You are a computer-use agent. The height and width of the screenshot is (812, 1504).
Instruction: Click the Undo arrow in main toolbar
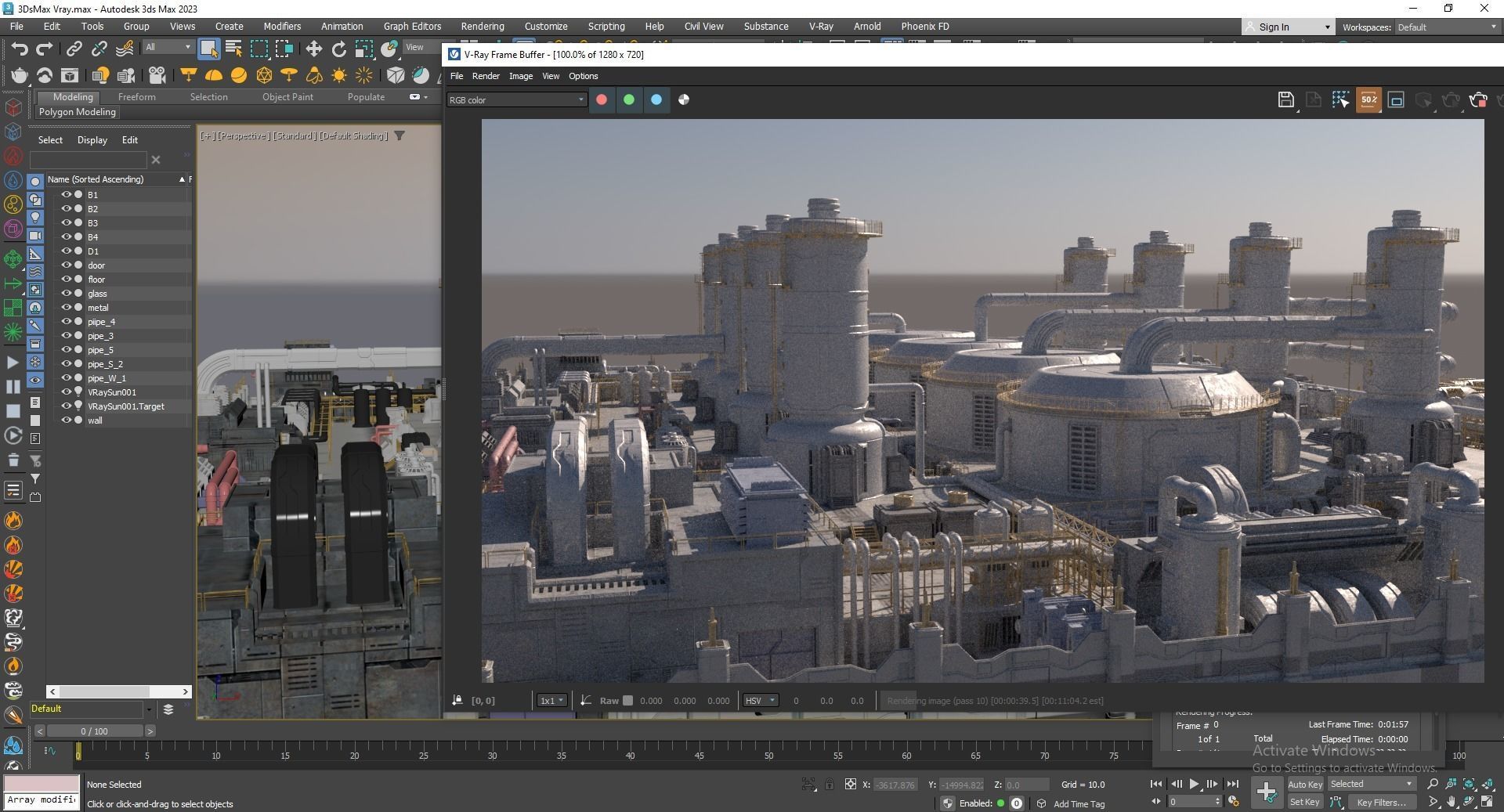tap(20, 49)
